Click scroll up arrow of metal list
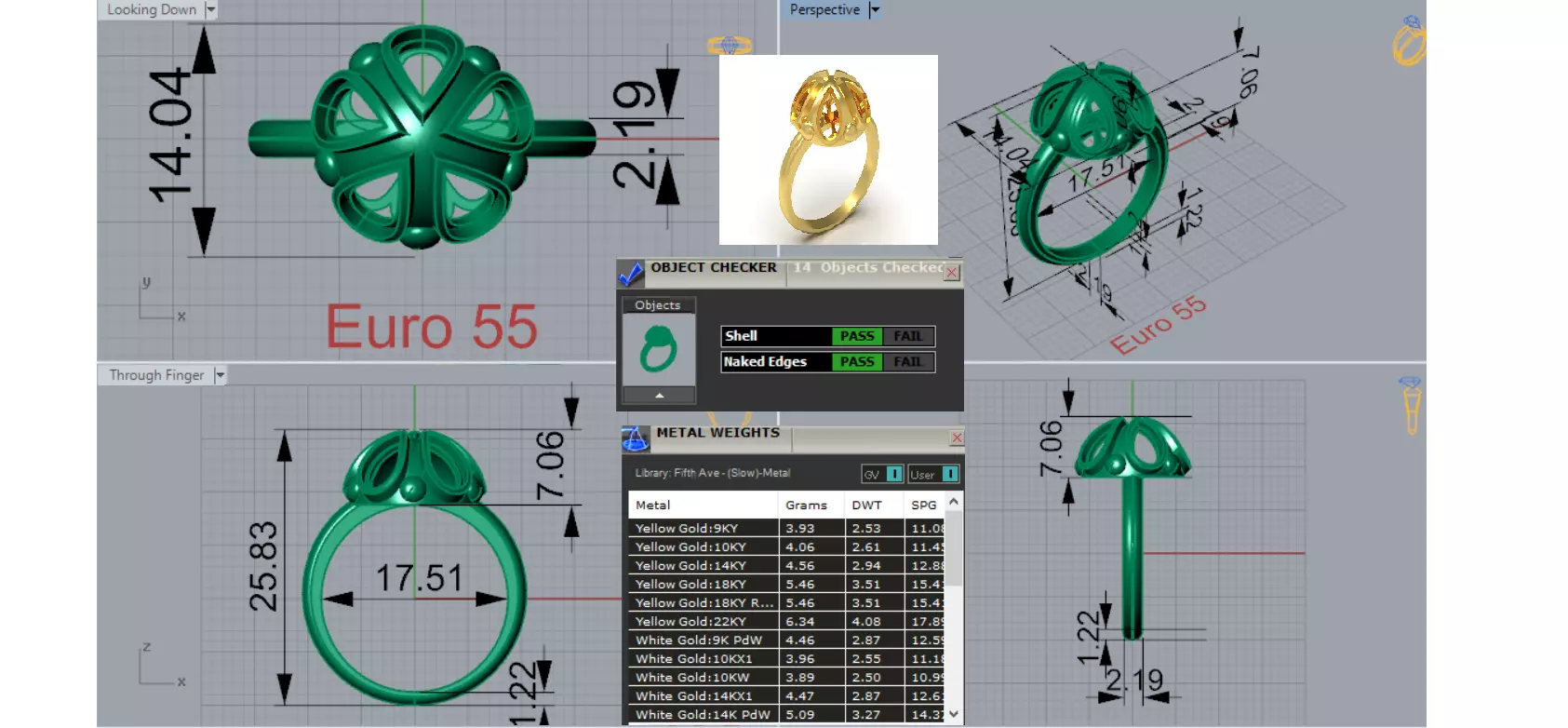The width and height of the screenshot is (1568, 728). click(x=954, y=501)
